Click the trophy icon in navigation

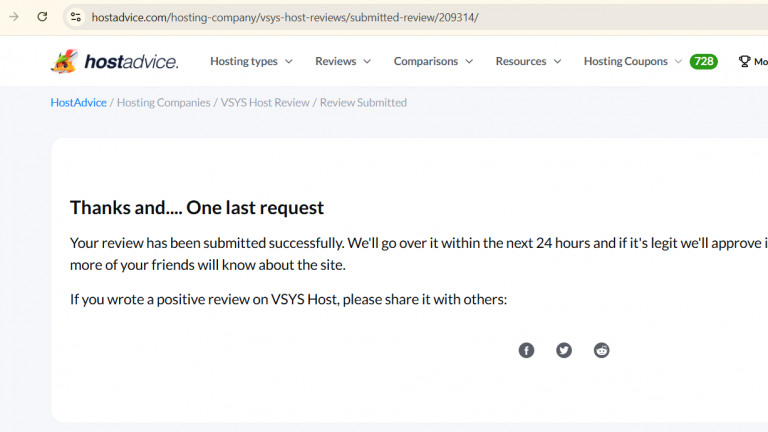tap(744, 61)
